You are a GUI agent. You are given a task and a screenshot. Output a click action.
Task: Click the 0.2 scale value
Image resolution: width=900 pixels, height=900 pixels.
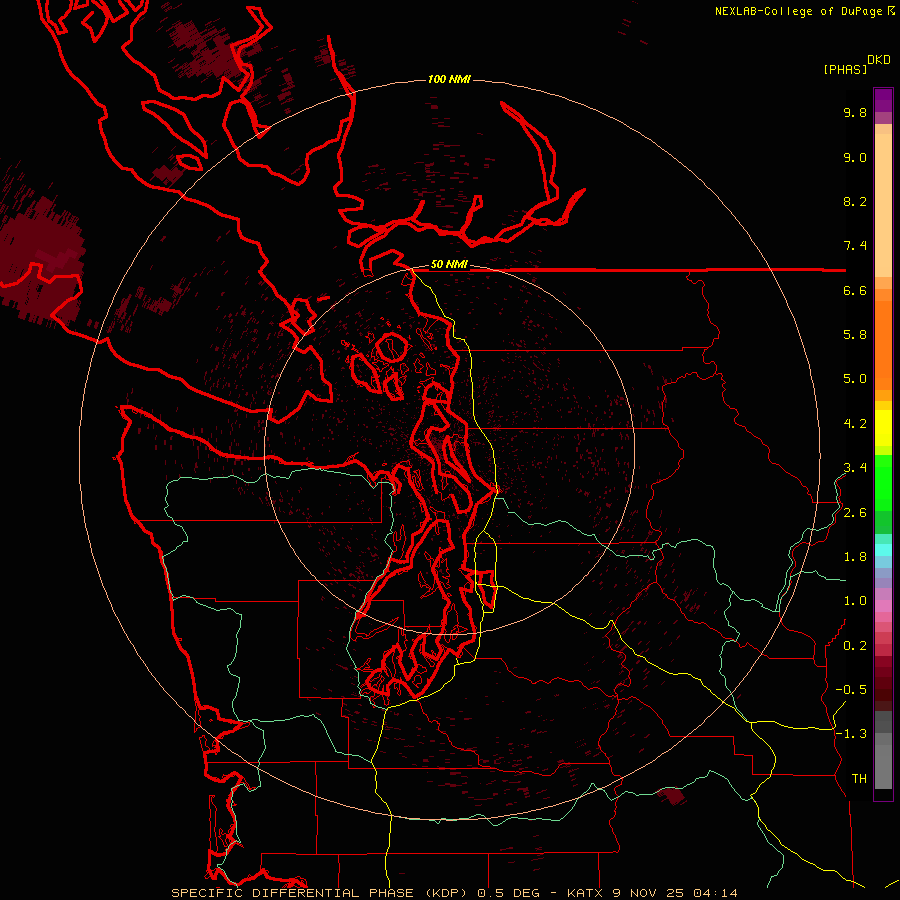click(x=855, y=646)
